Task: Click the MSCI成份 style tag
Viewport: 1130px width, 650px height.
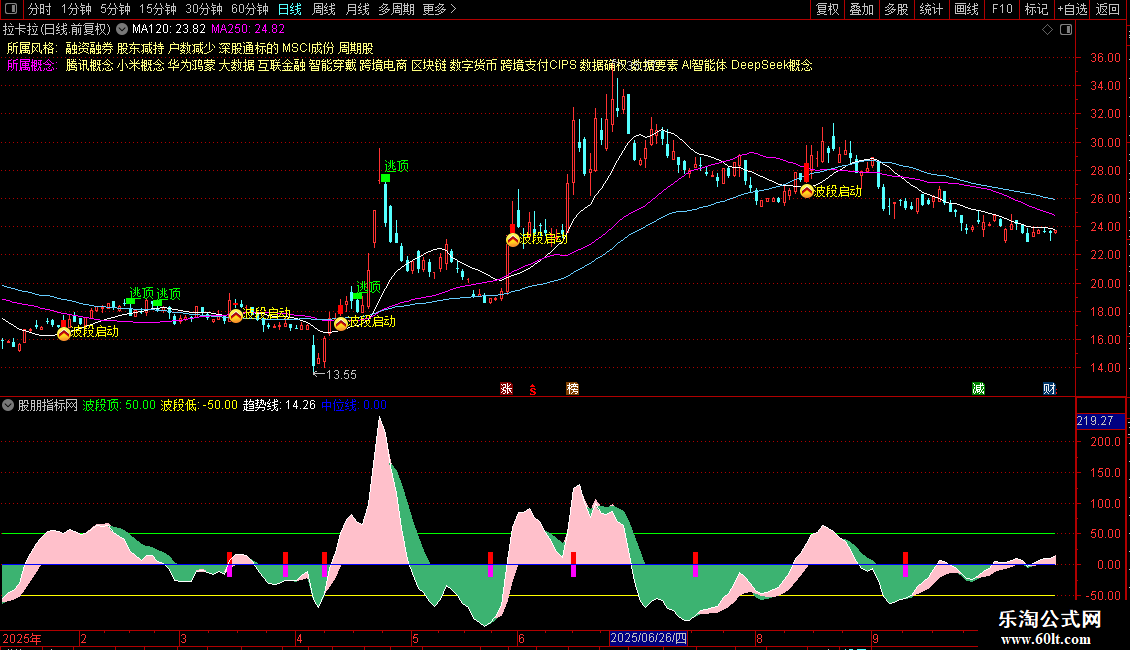Action: click(x=308, y=48)
